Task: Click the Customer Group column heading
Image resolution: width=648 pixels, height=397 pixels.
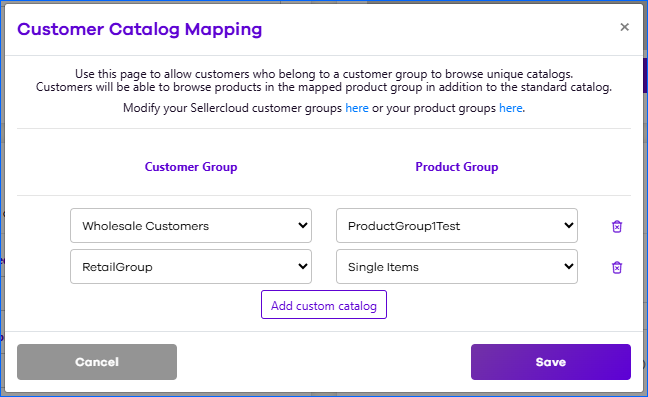Action: [x=191, y=167]
